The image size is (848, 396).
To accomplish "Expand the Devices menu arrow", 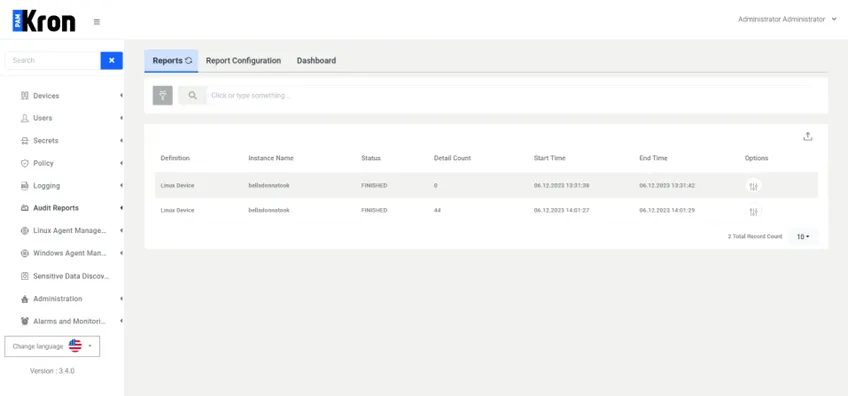I will pyautogui.click(x=121, y=96).
